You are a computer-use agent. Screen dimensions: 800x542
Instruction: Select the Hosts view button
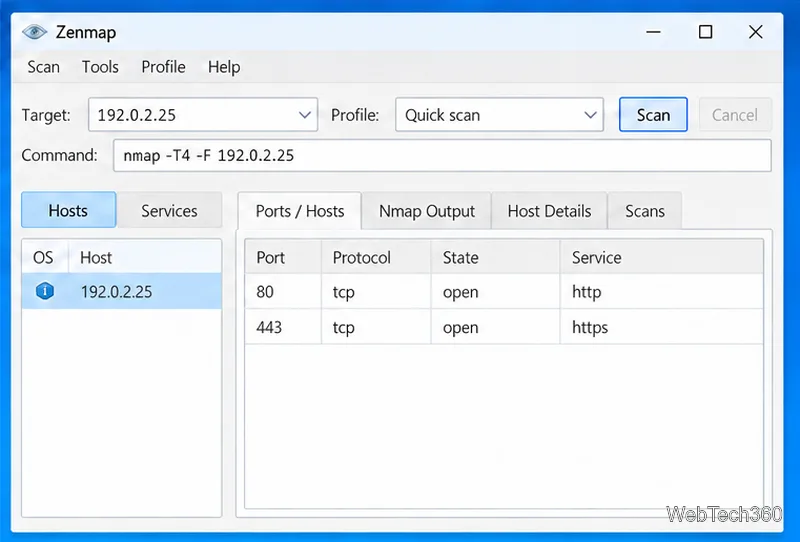pyautogui.click(x=68, y=210)
